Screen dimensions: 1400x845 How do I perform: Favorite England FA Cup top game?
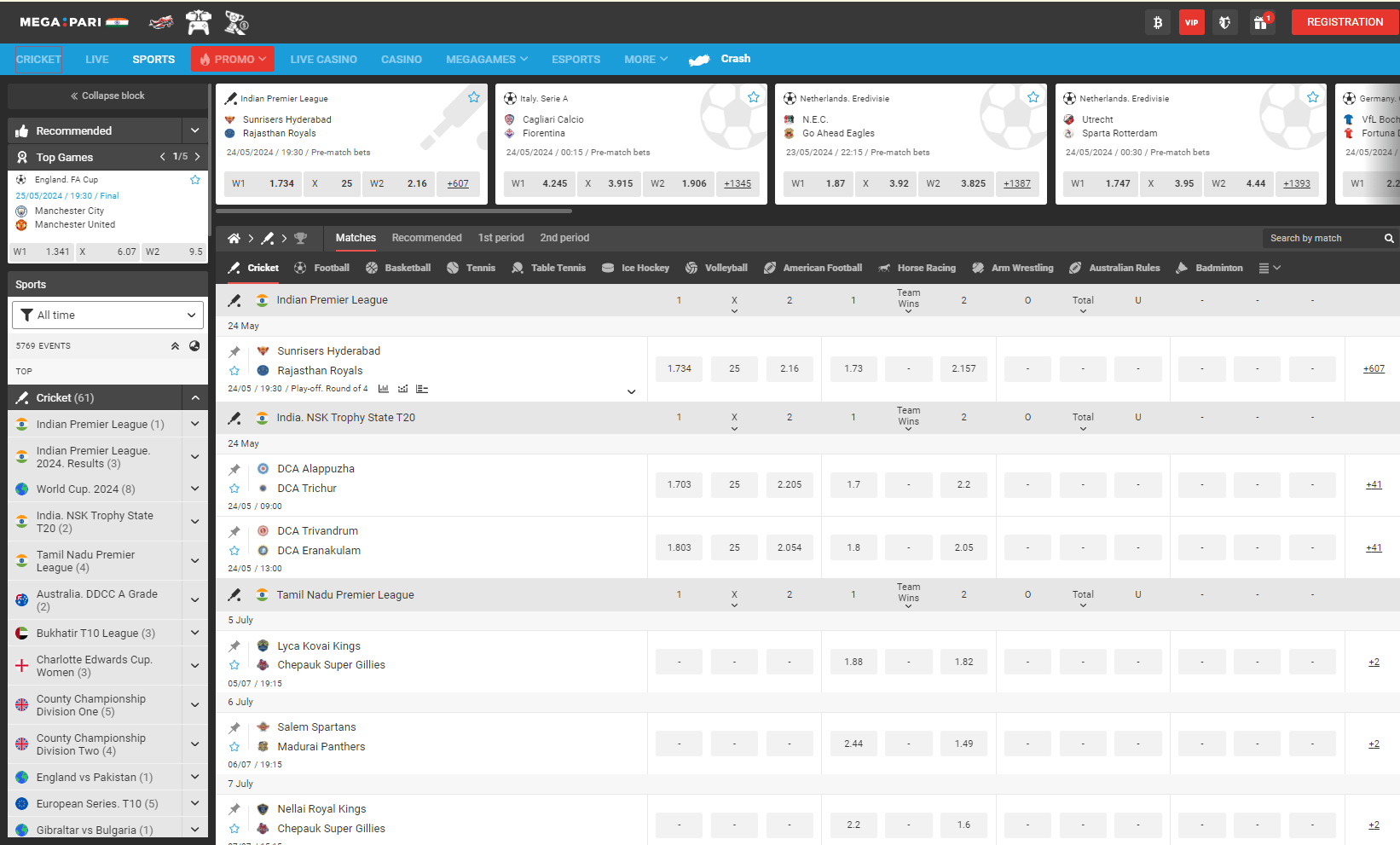coord(195,180)
